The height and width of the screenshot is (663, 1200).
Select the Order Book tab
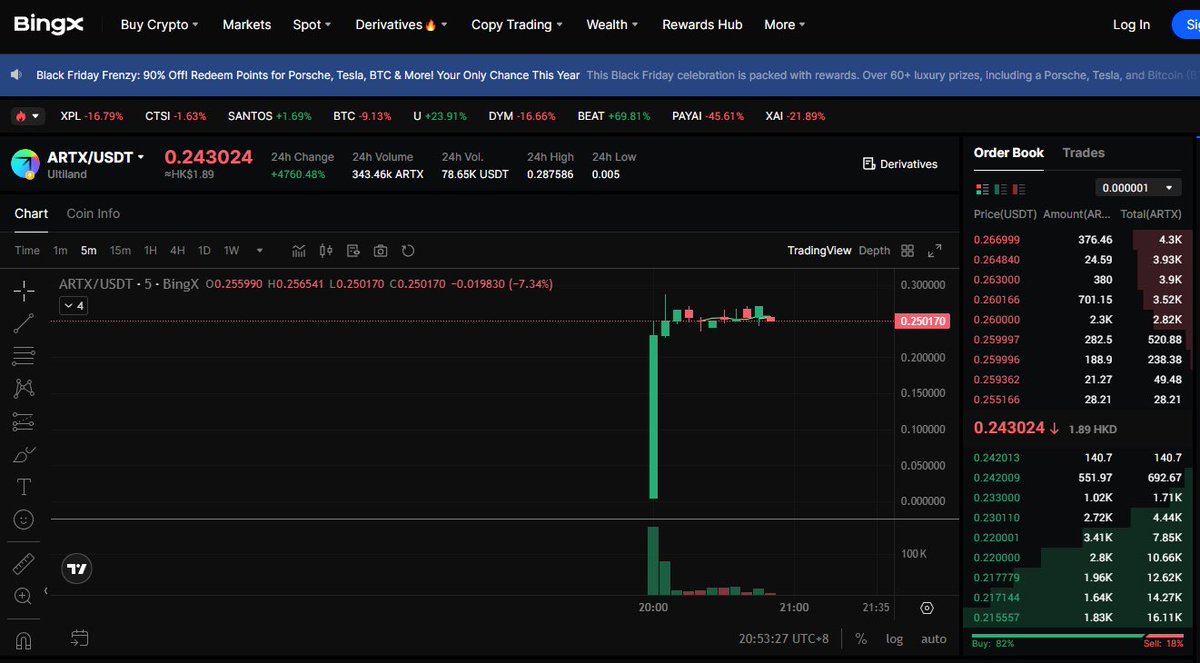tap(1009, 153)
